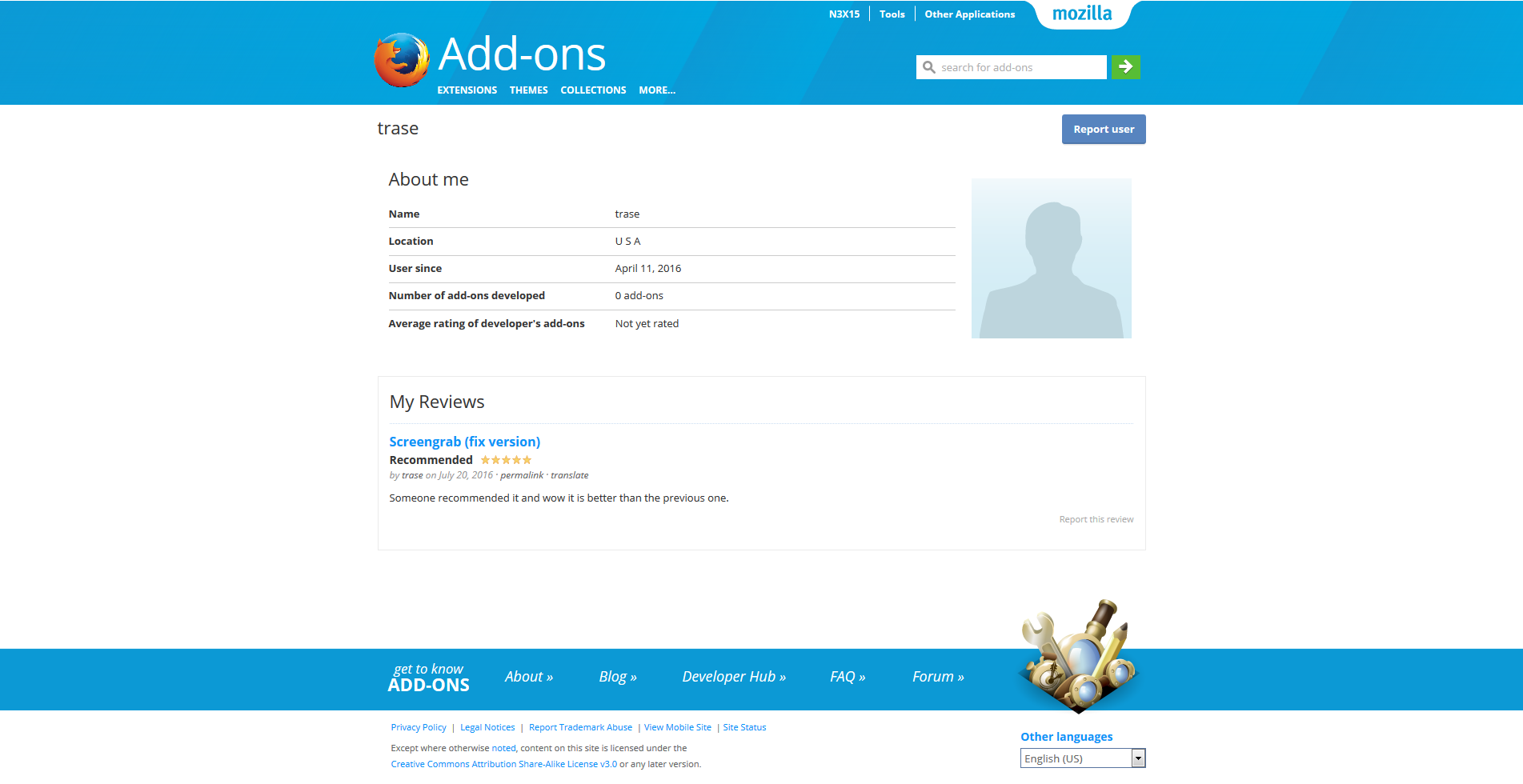Click the 'Not yet rated' value

click(x=647, y=324)
